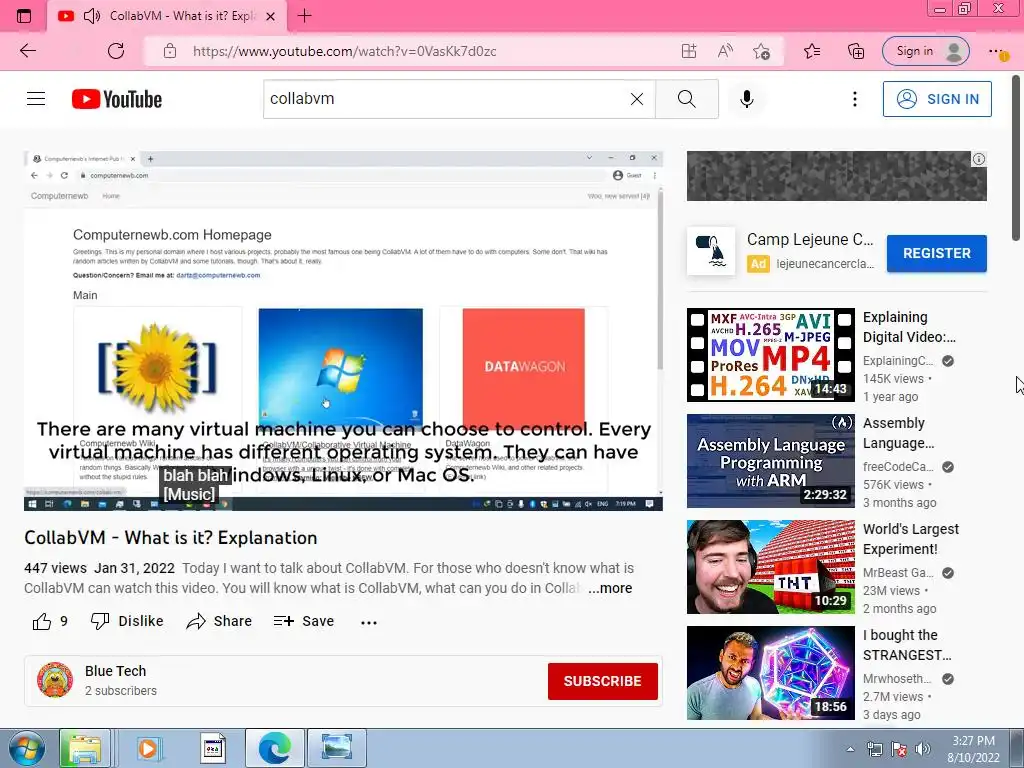
Task: Open World's Largest Experiment thumbnail
Action: [771, 567]
